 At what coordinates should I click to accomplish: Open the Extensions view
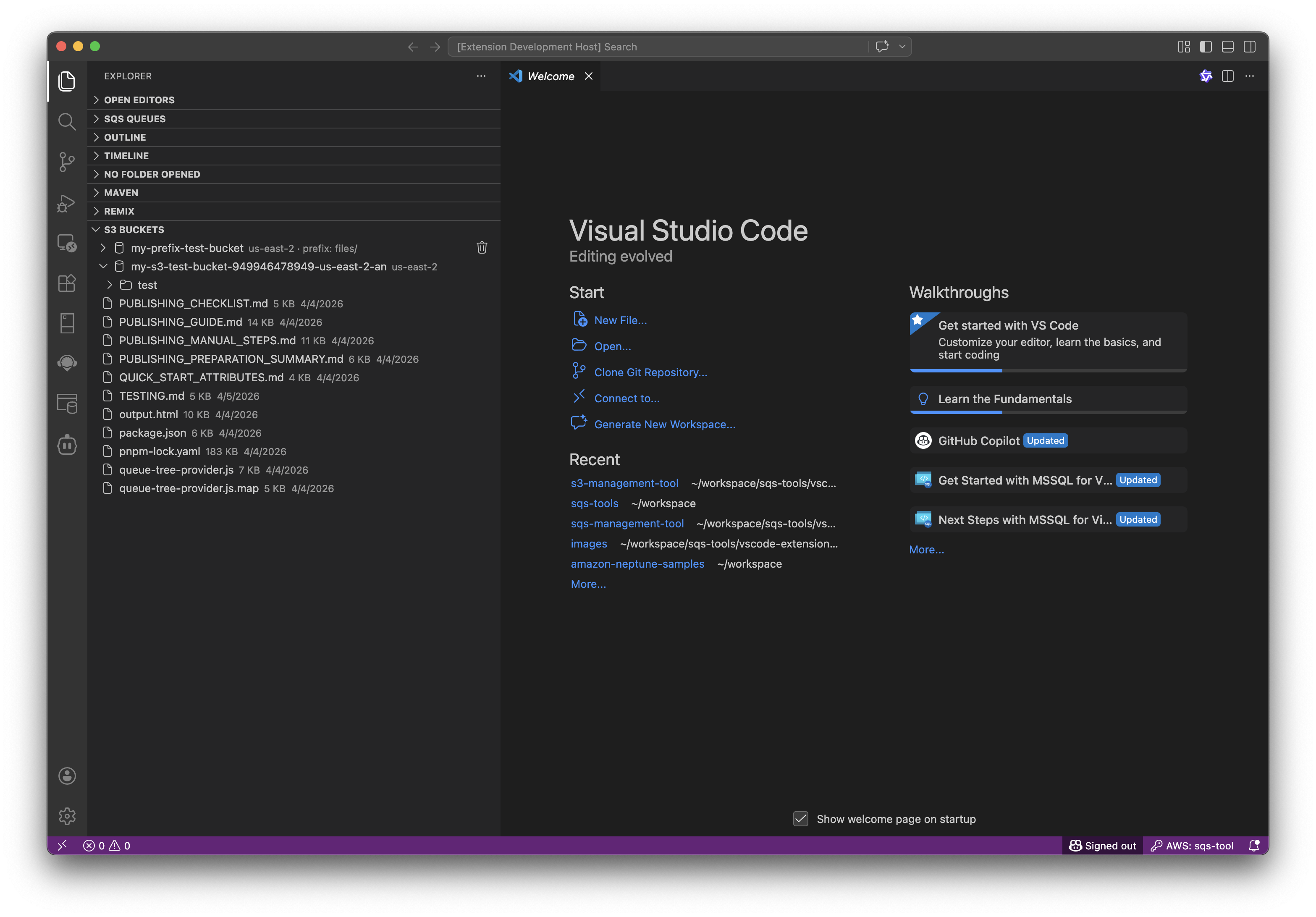coord(67,283)
